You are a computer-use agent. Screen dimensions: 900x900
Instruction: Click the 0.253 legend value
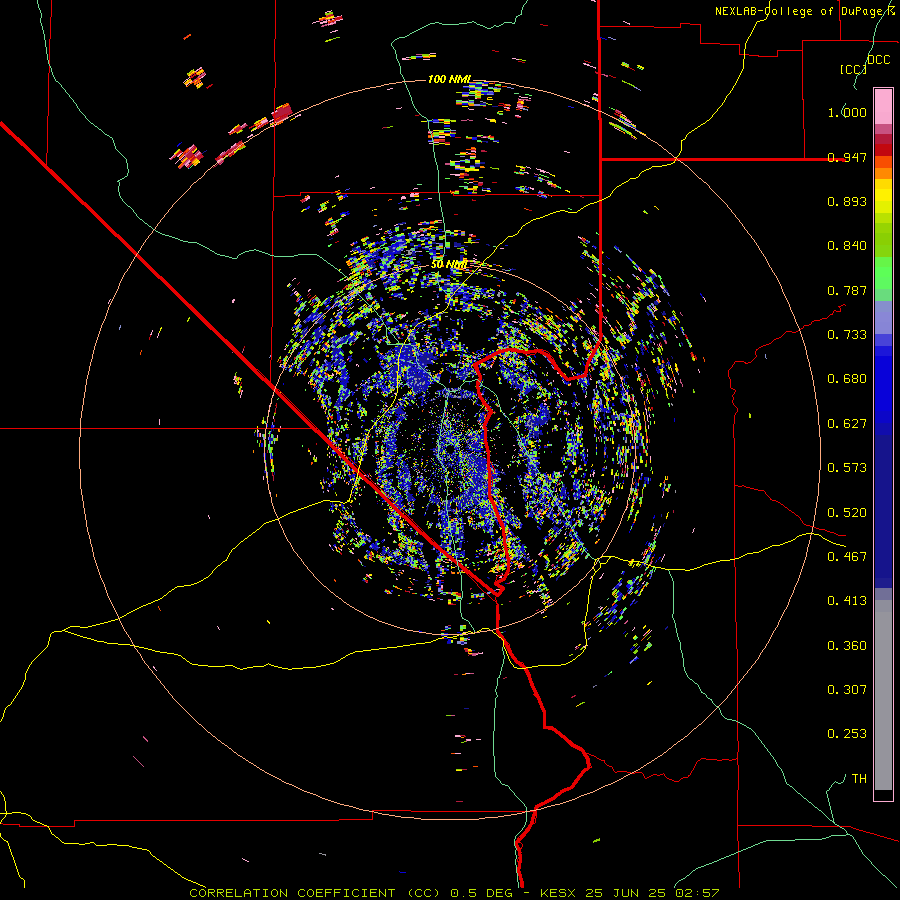coord(847,734)
